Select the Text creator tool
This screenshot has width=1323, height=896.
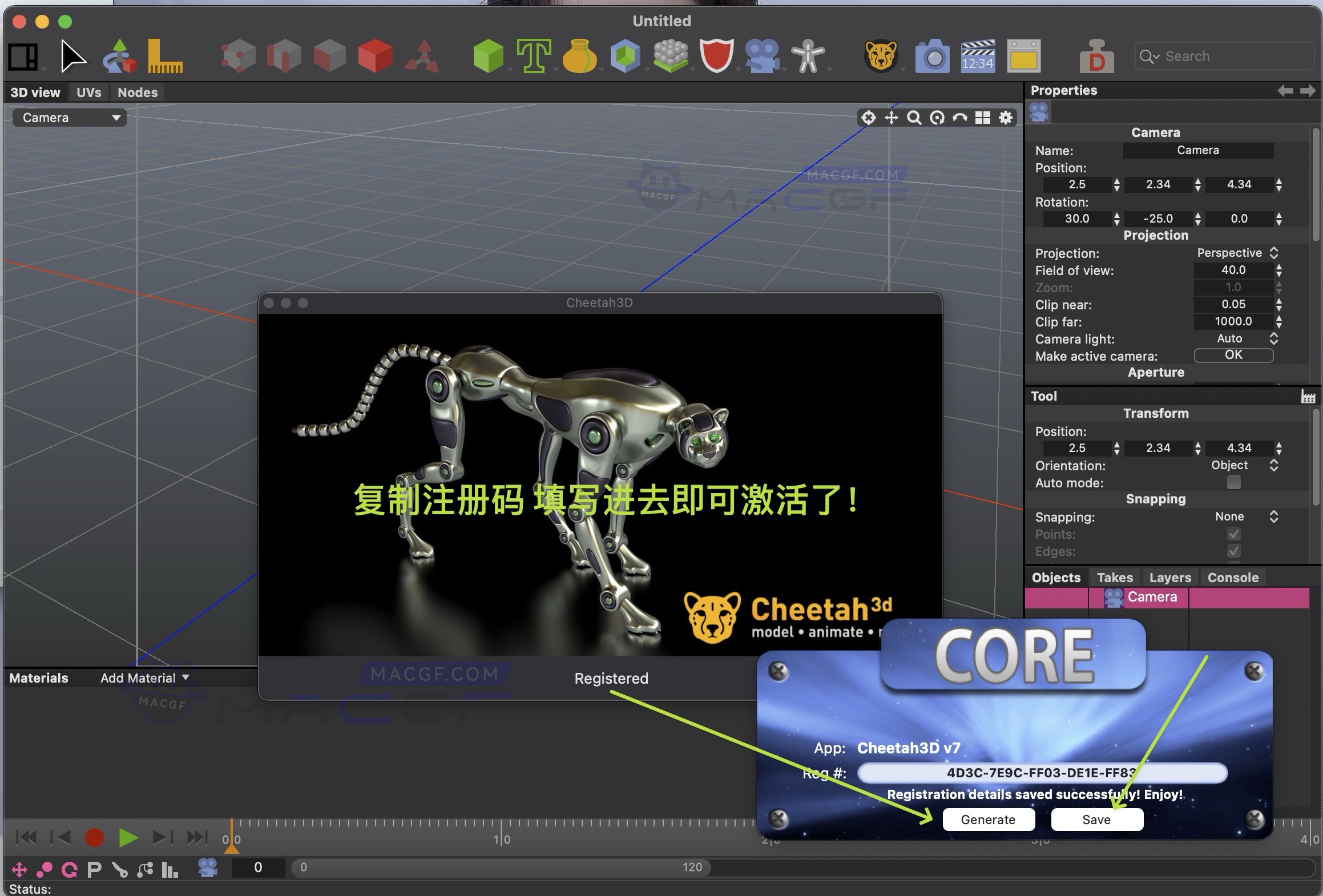point(535,55)
